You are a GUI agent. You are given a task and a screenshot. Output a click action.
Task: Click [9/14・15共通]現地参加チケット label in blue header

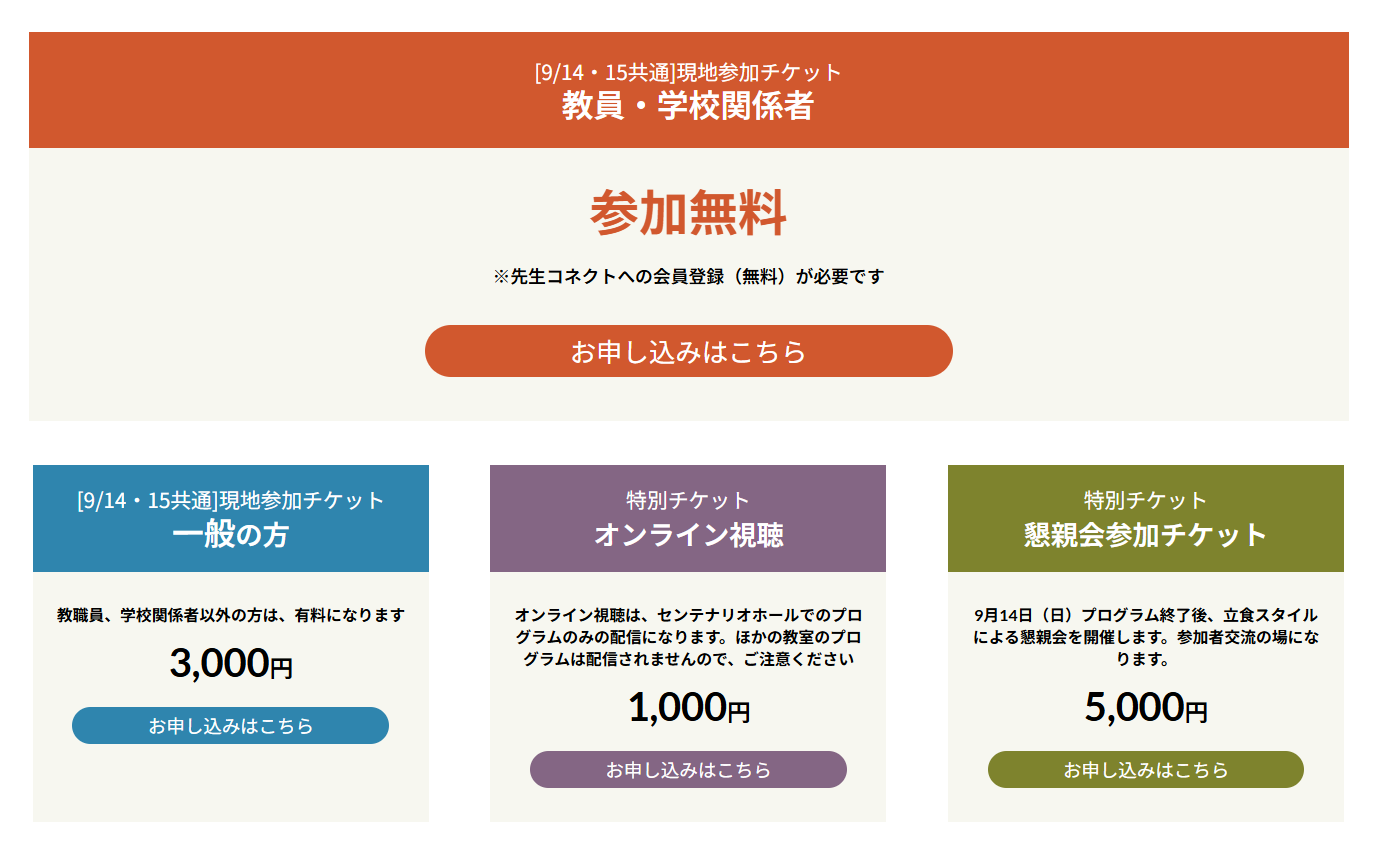point(230,500)
